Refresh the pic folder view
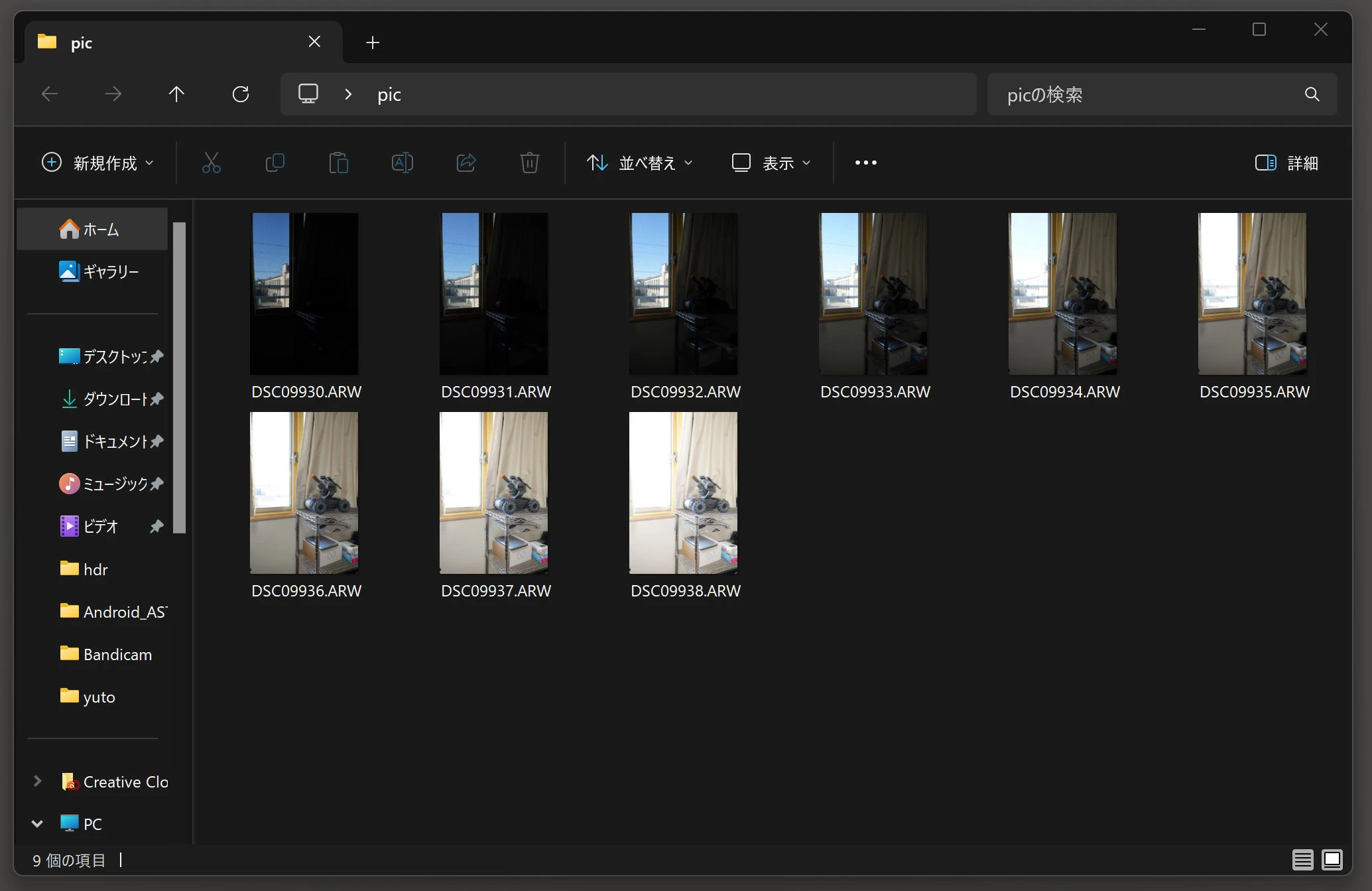Screen dimensions: 1372x891 click(241, 94)
